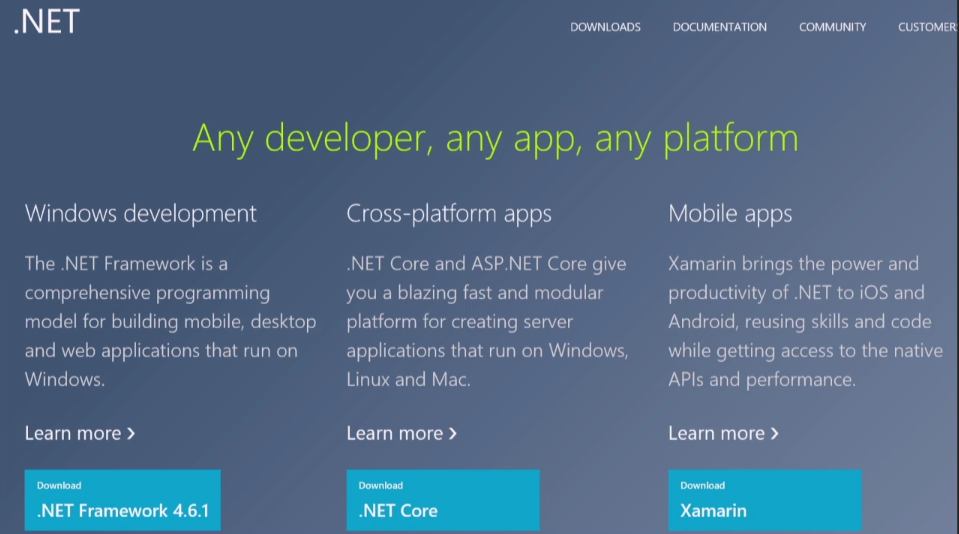Follow Learn more under Cross-platform apps

coord(401,433)
